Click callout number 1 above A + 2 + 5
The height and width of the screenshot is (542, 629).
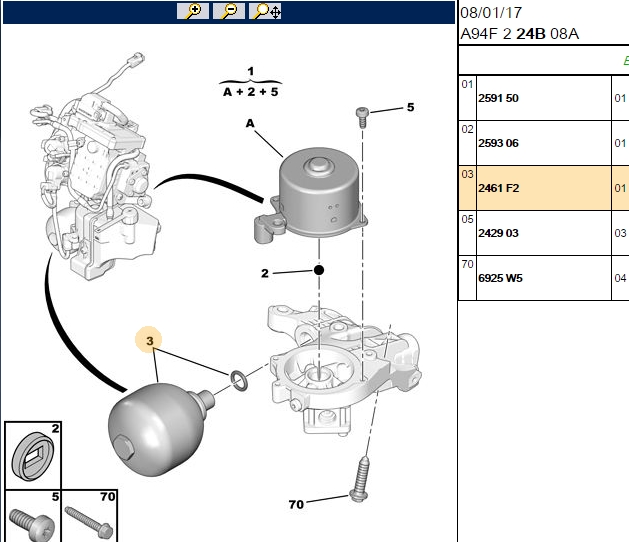(251, 71)
